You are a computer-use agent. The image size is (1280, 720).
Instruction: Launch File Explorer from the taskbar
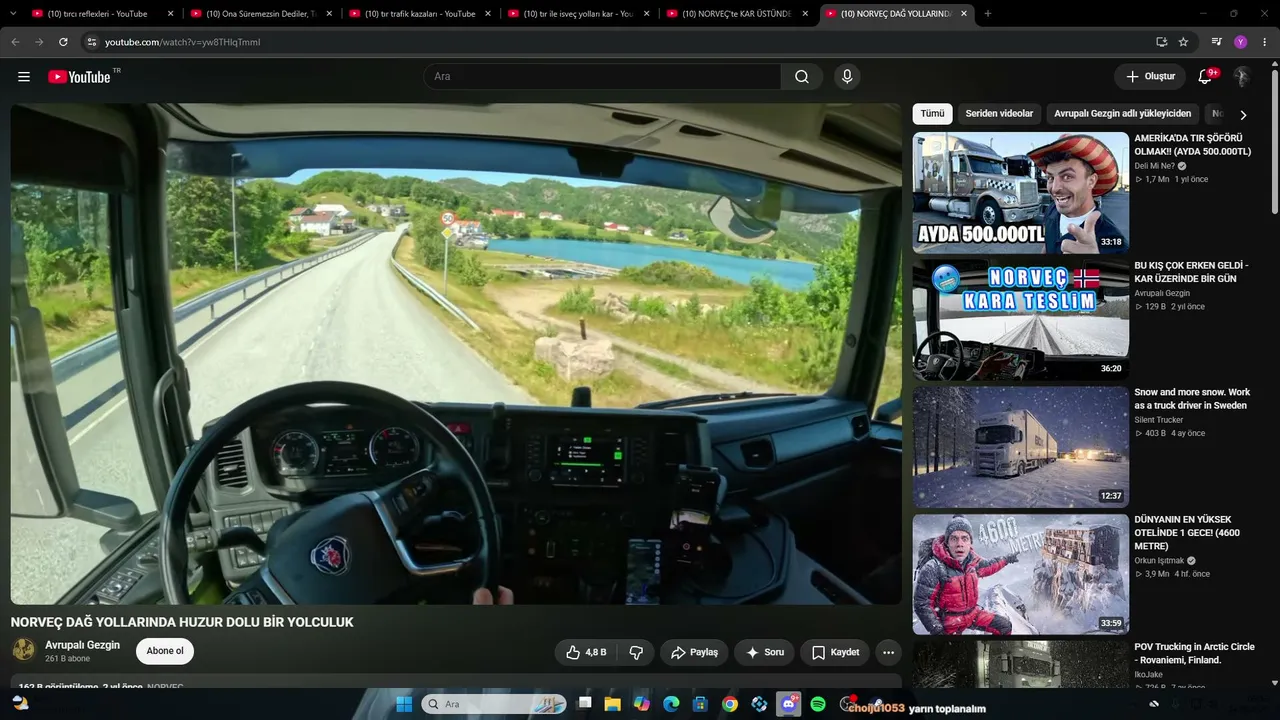coord(613,704)
